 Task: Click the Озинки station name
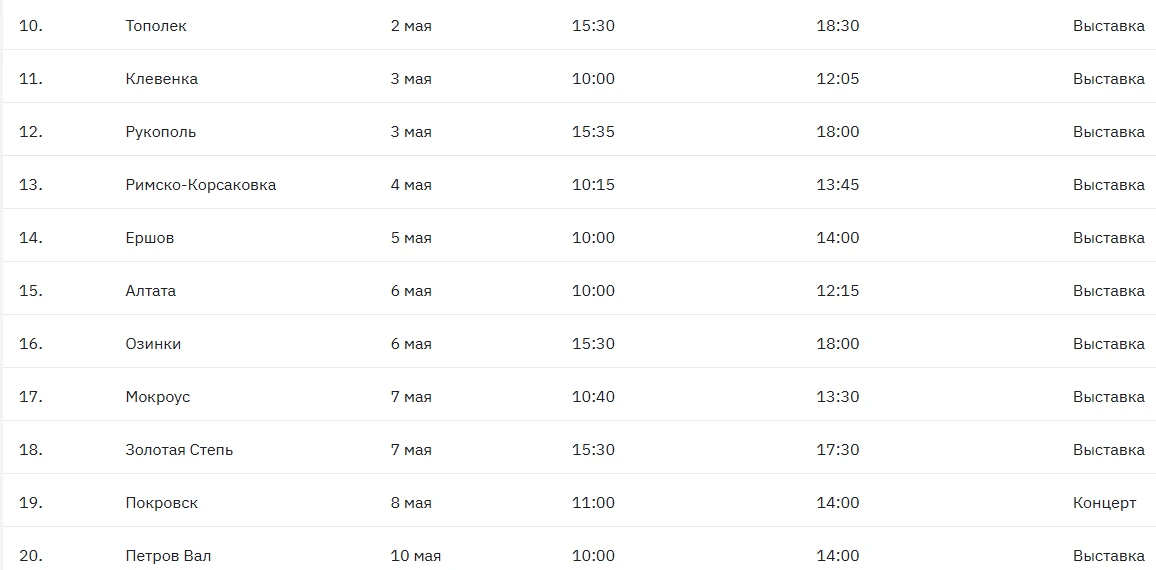153,344
